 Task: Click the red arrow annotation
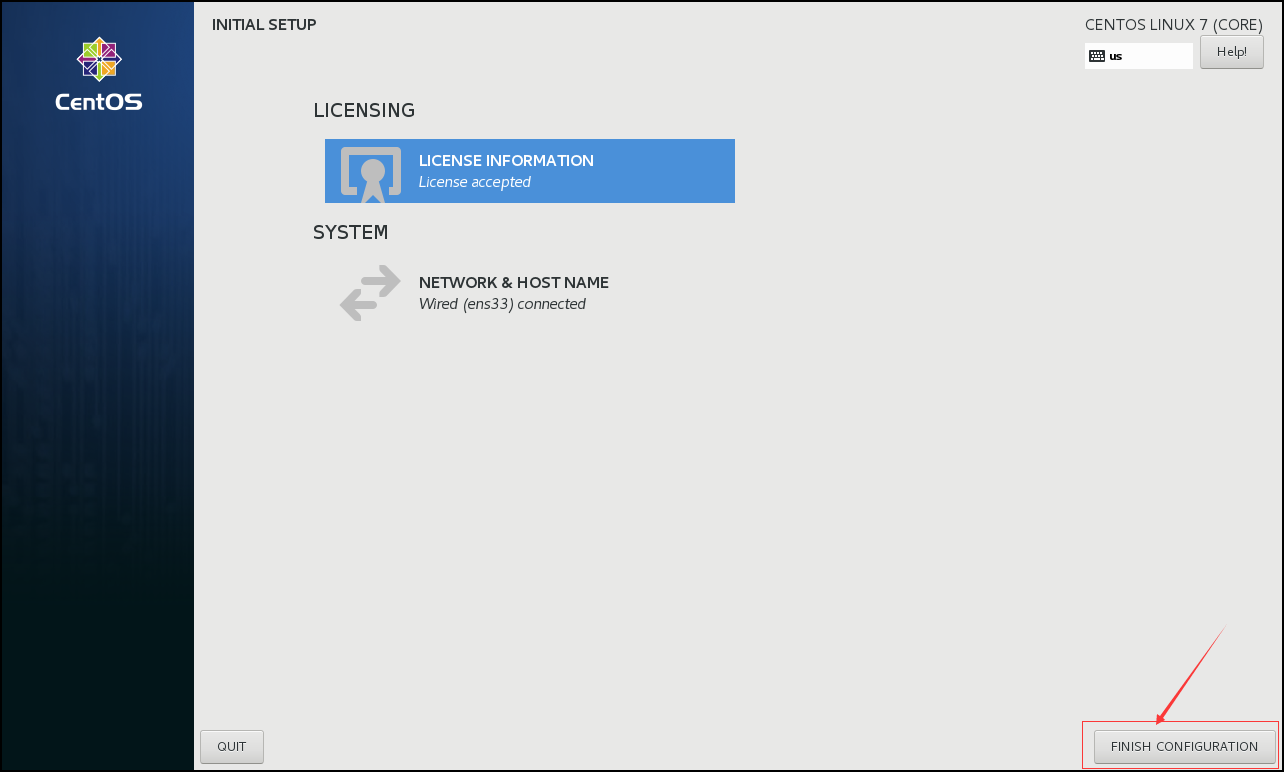click(x=1190, y=675)
